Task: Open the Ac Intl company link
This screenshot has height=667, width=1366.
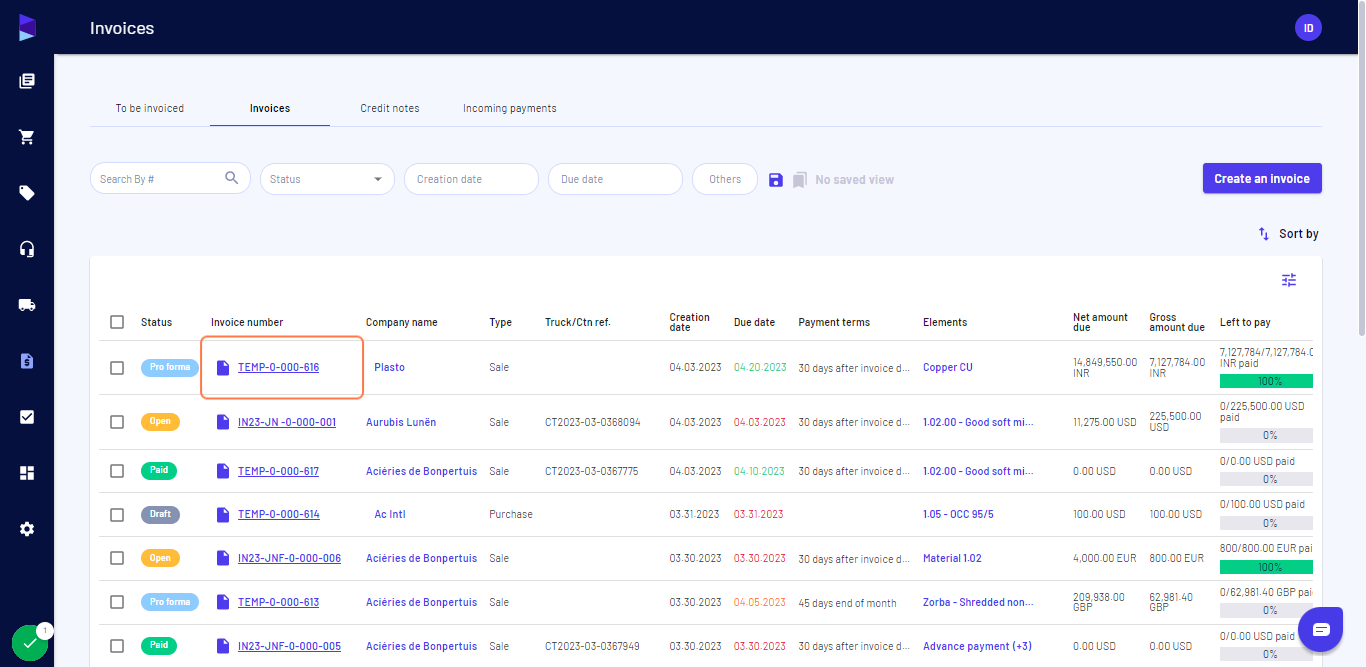Action: pyautogui.click(x=389, y=515)
